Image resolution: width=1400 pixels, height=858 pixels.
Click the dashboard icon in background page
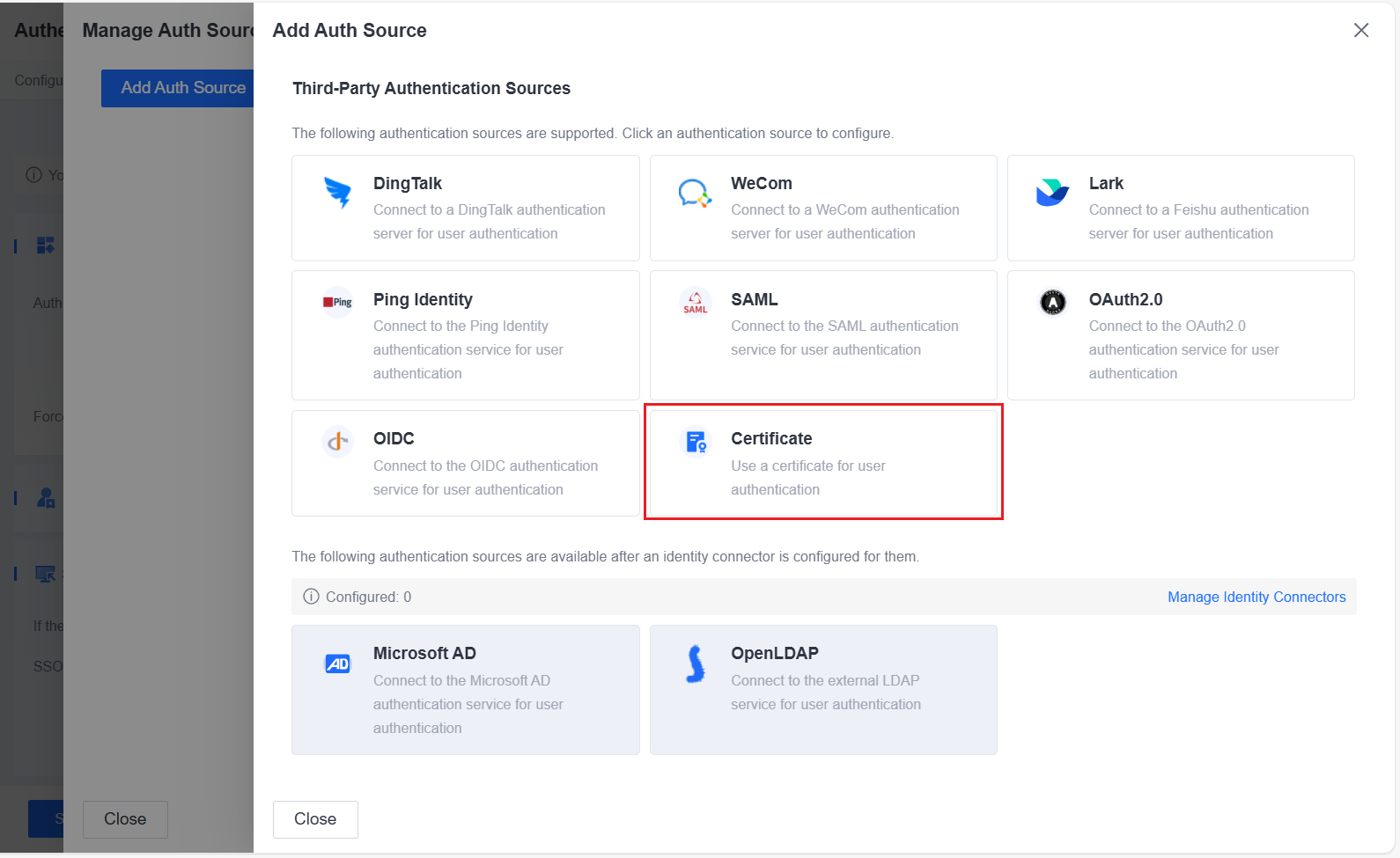pos(46,245)
